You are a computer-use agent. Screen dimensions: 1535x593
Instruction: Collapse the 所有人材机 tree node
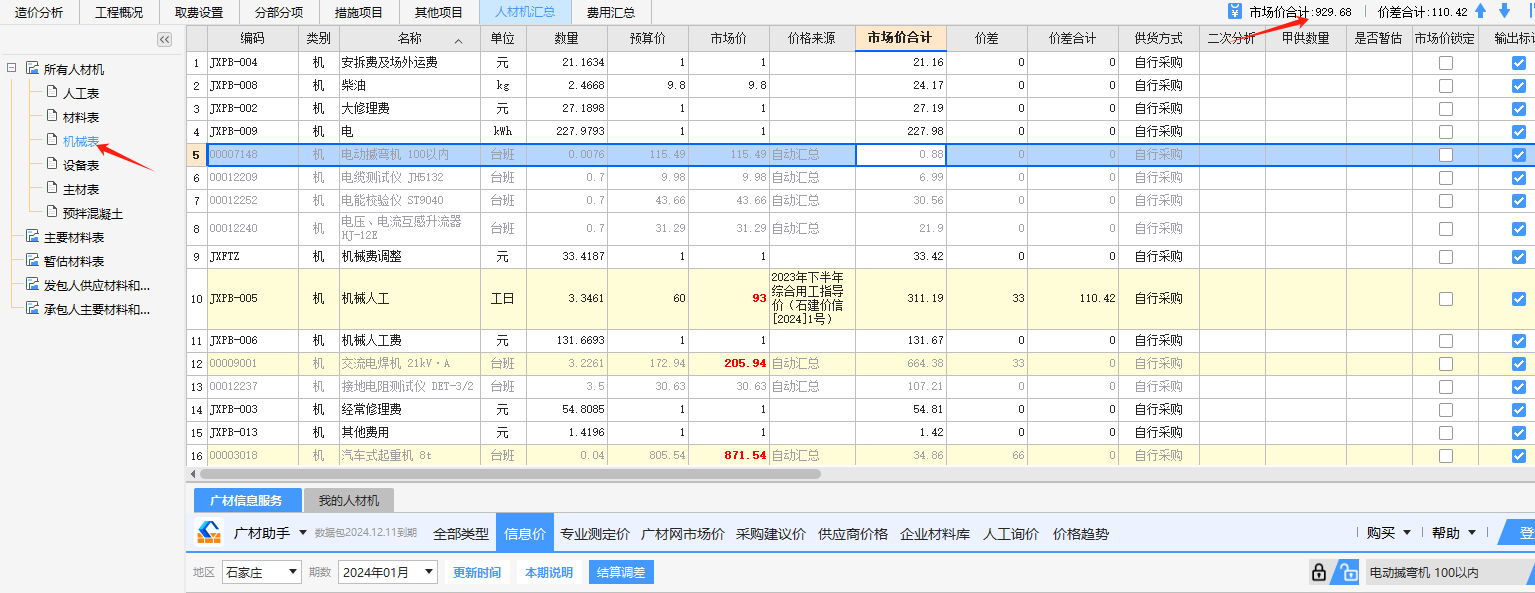tap(12, 69)
